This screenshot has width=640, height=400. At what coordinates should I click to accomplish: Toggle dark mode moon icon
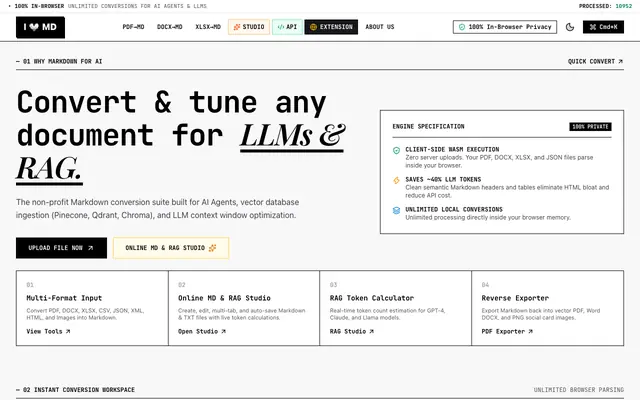pos(570,27)
